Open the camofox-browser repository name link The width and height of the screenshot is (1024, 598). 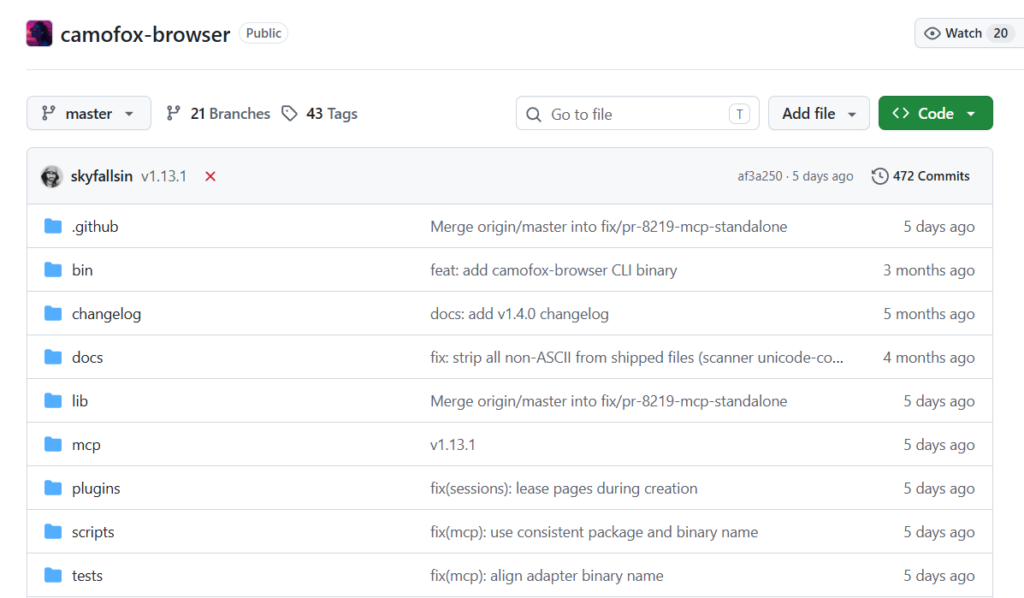pyautogui.click(x=145, y=34)
